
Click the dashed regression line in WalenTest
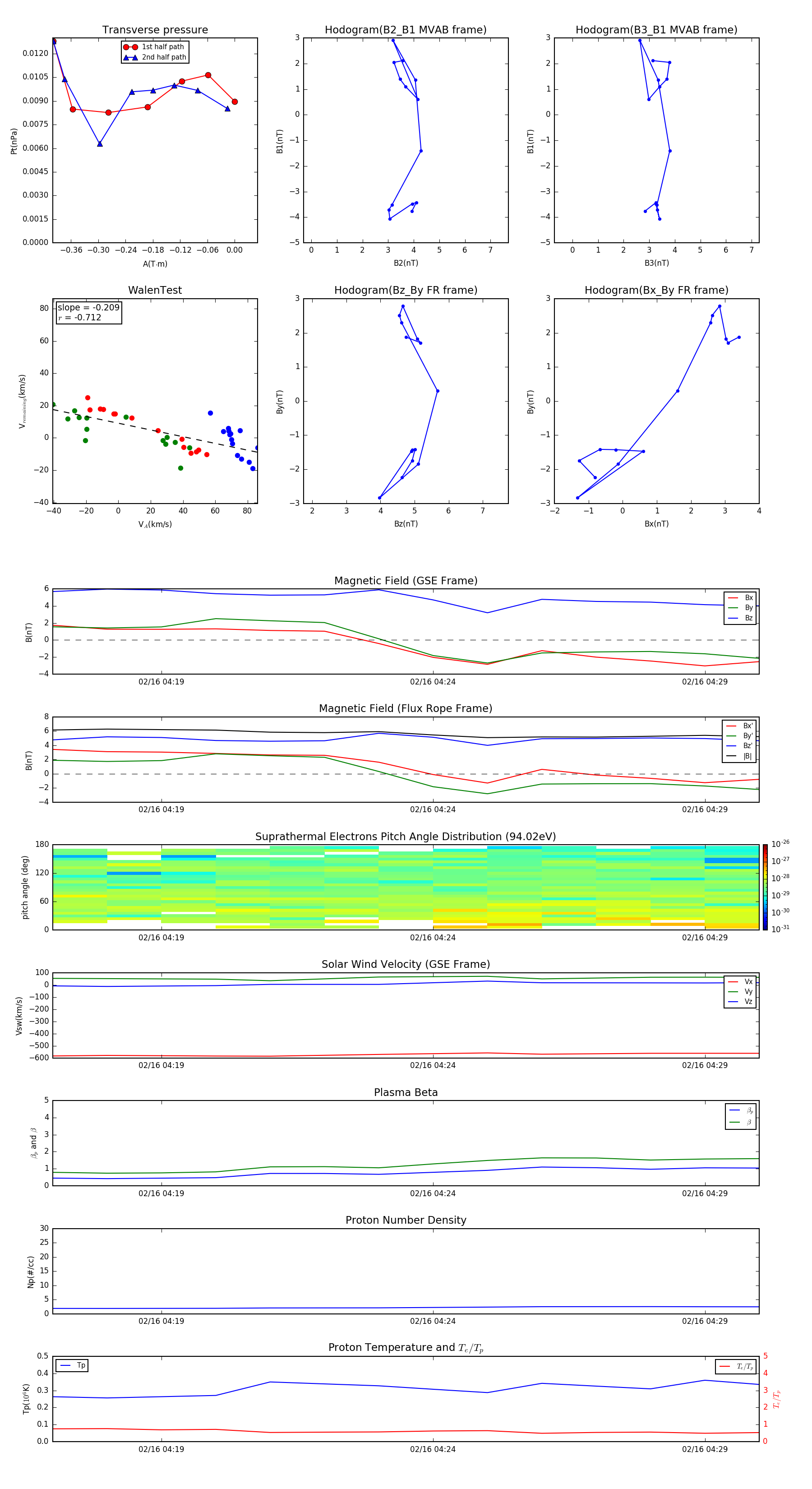pos(155,430)
